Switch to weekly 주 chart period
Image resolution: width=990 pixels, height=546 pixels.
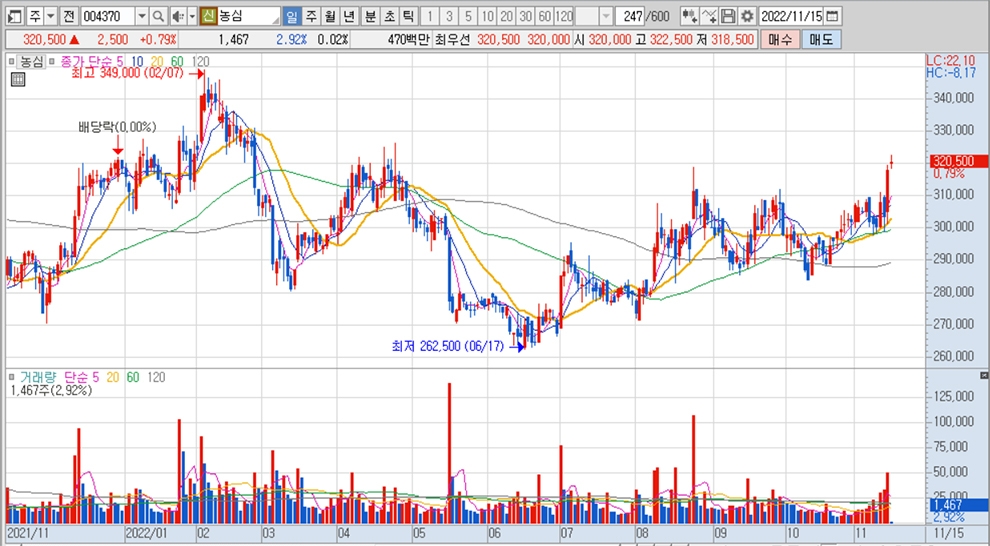(x=310, y=17)
